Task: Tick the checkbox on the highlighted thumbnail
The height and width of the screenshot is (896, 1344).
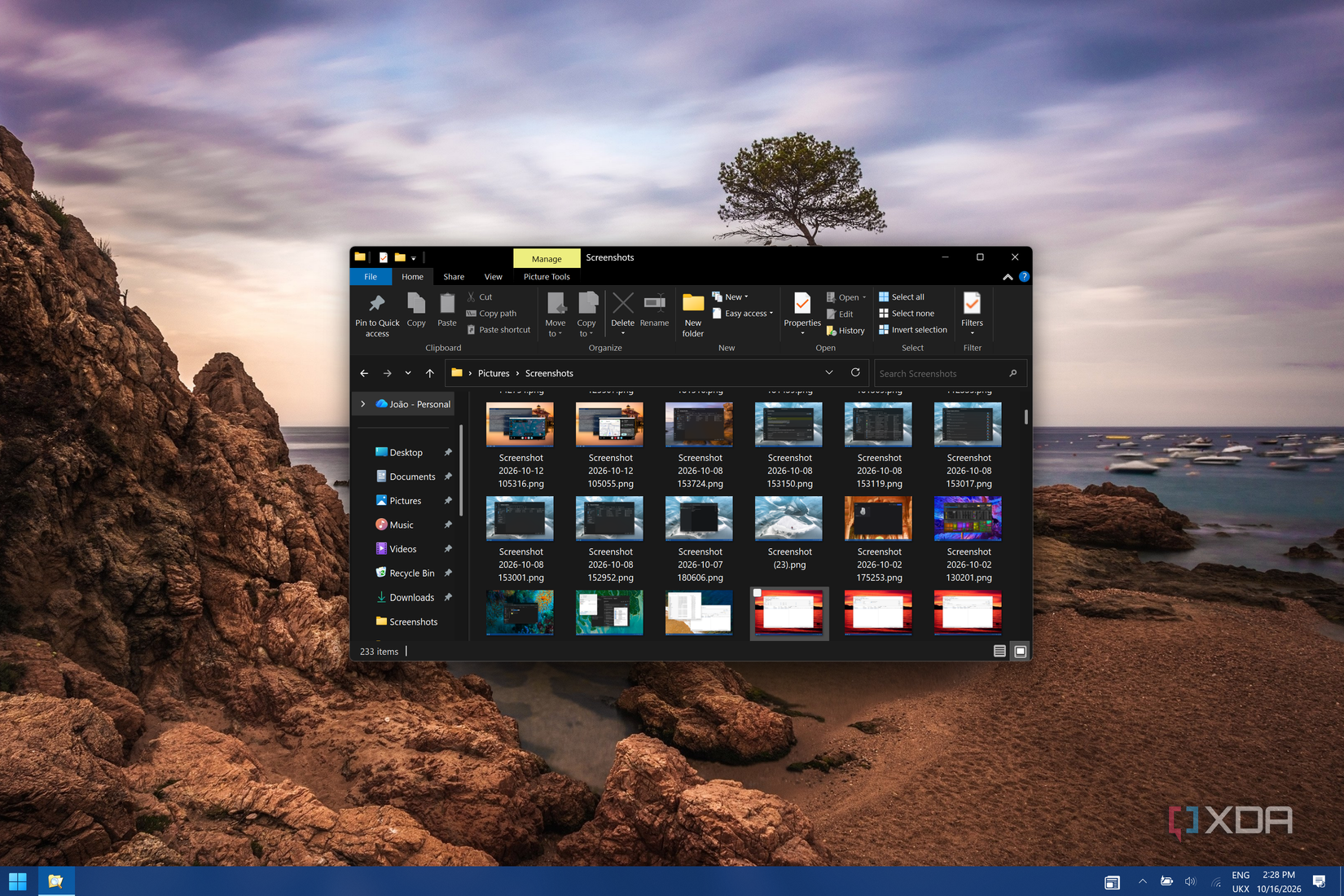Action: (x=757, y=593)
